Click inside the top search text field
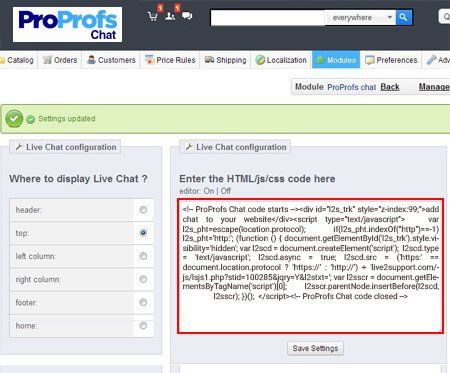The height and width of the screenshot is (373, 450). coord(268,17)
